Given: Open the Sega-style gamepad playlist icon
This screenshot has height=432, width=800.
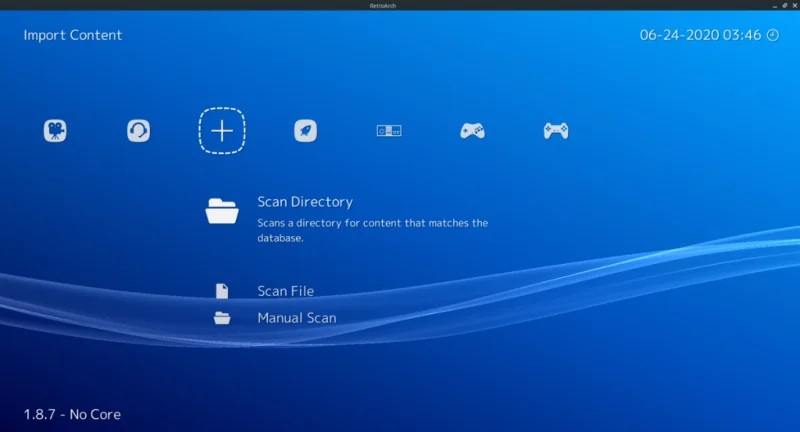Looking at the screenshot, I should click(x=472, y=131).
